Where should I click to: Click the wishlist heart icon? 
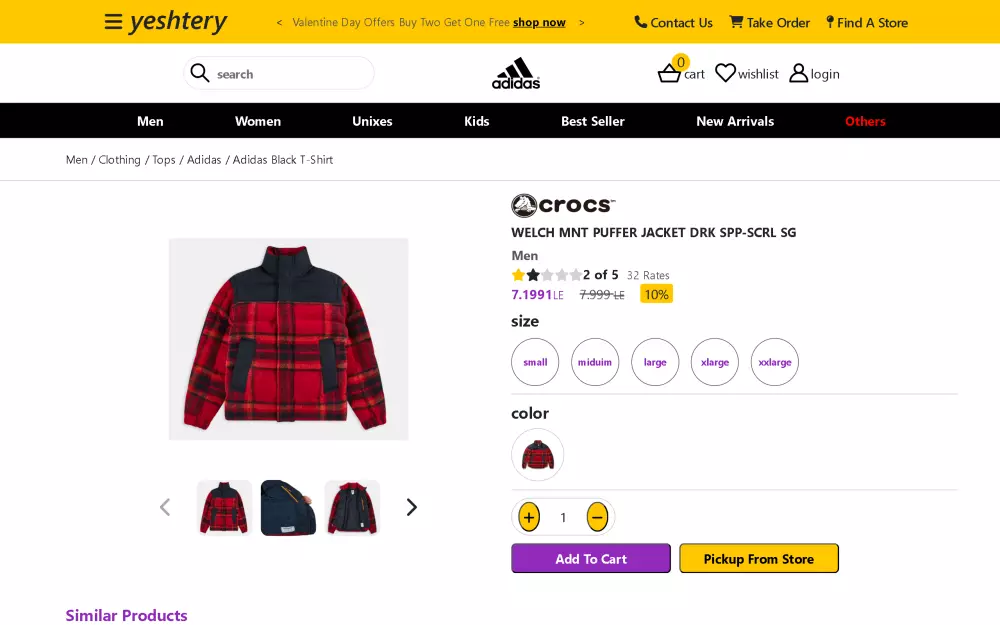[x=725, y=73]
